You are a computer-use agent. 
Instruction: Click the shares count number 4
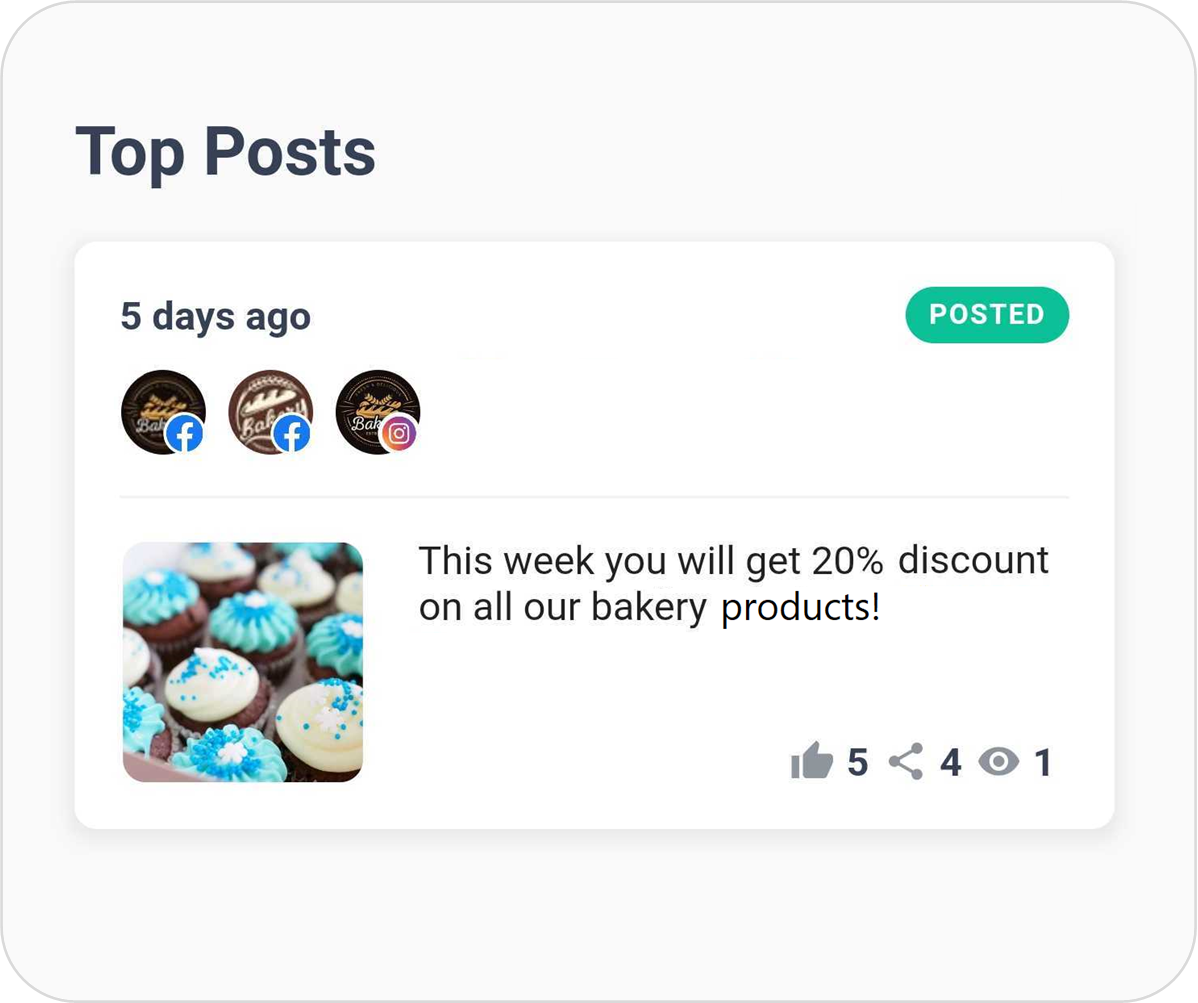coord(950,762)
